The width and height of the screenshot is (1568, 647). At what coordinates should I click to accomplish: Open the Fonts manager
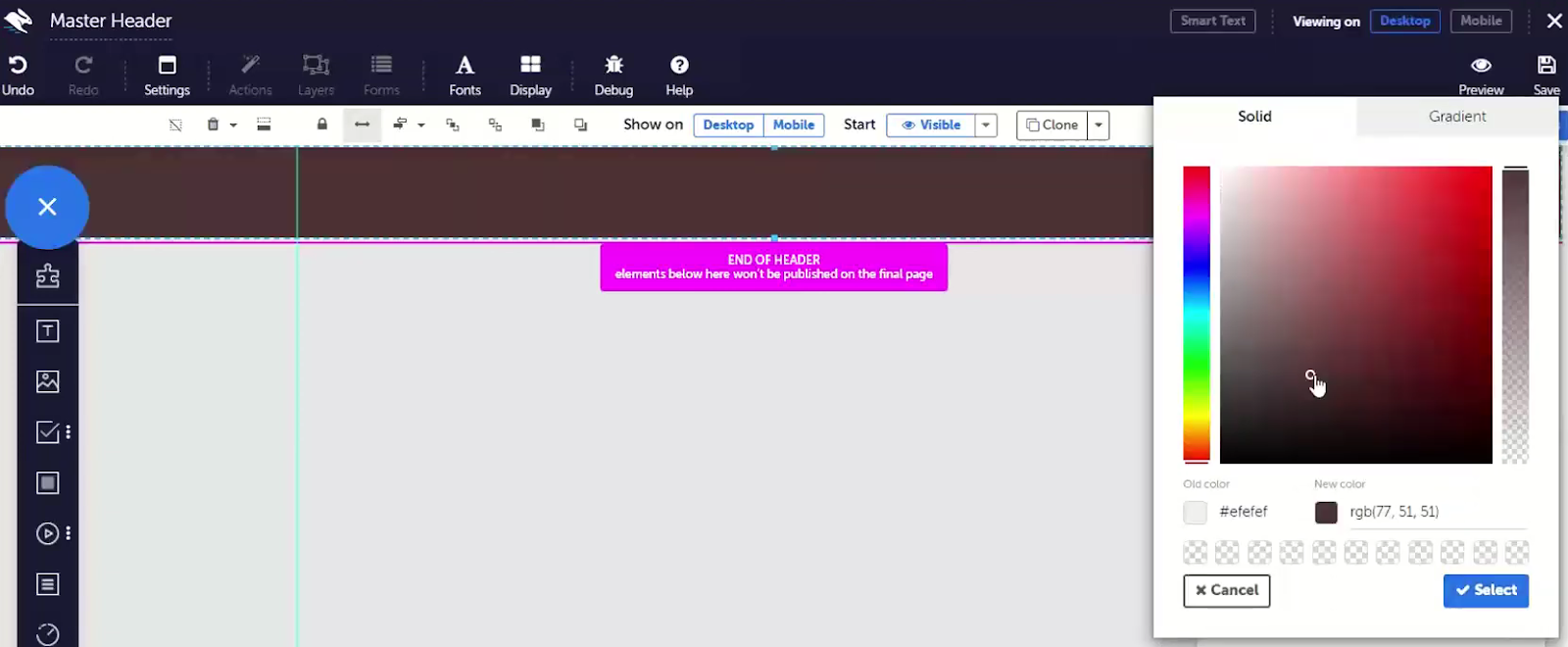pyautogui.click(x=465, y=75)
